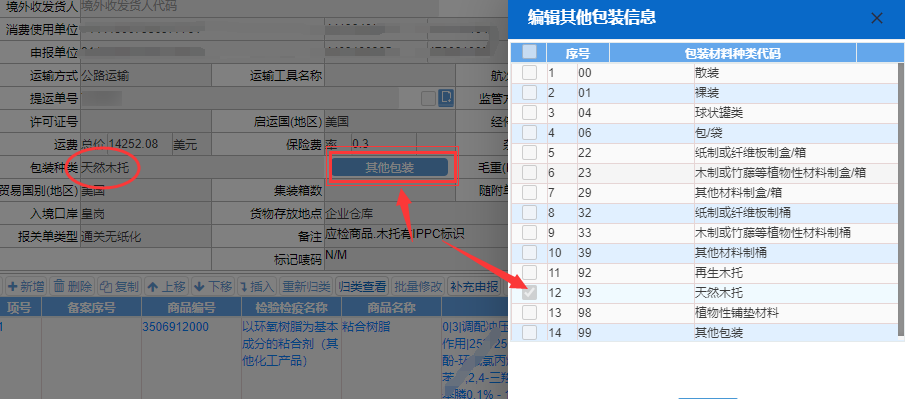Toggle the checkbox beside 提运单号 field
The image size is (905, 399).
click(428, 99)
